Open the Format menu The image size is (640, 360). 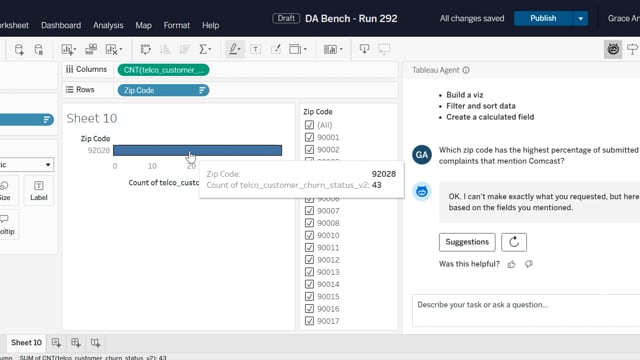coord(177,25)
